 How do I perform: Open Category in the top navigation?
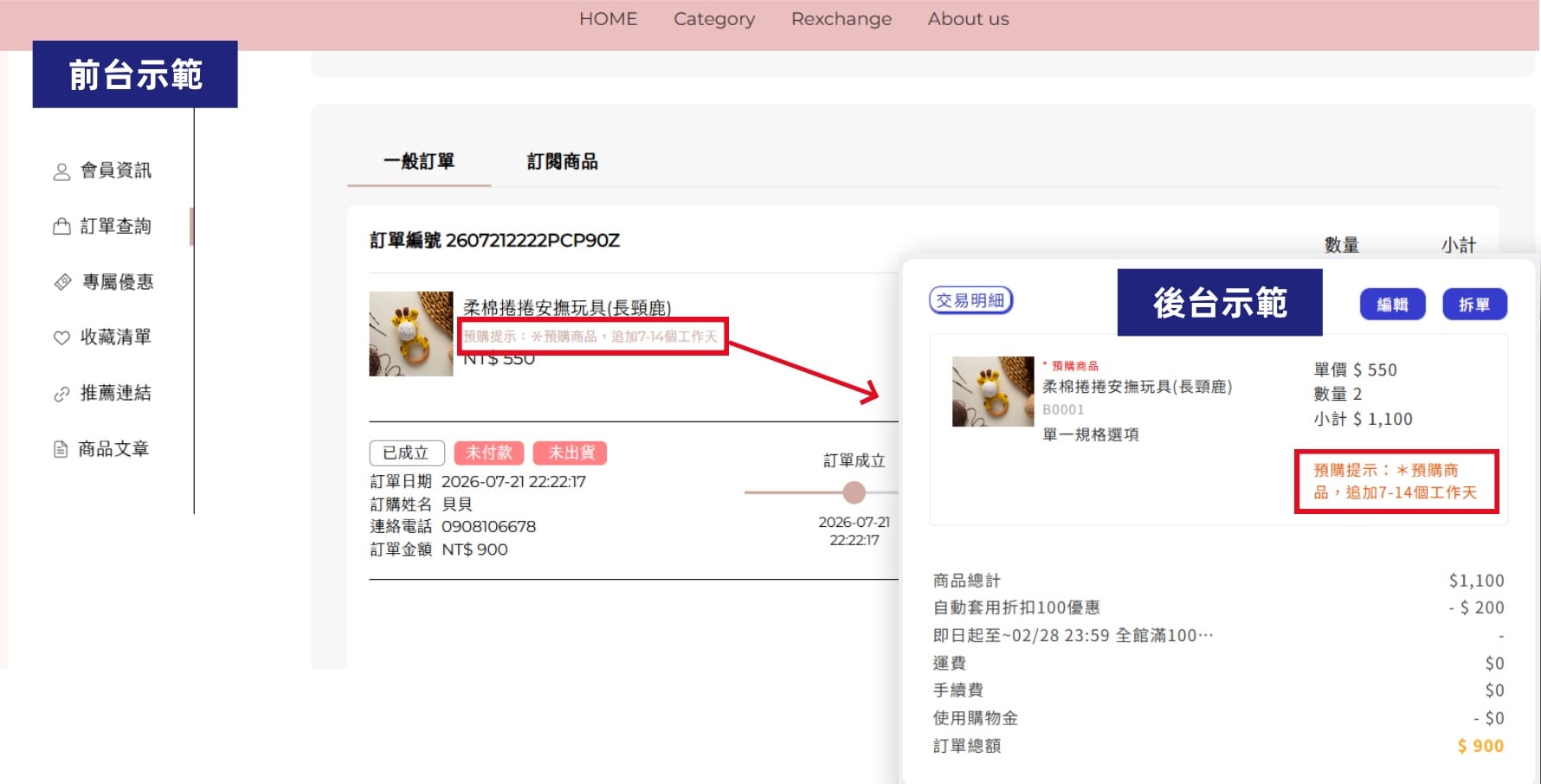pos(714,19)
